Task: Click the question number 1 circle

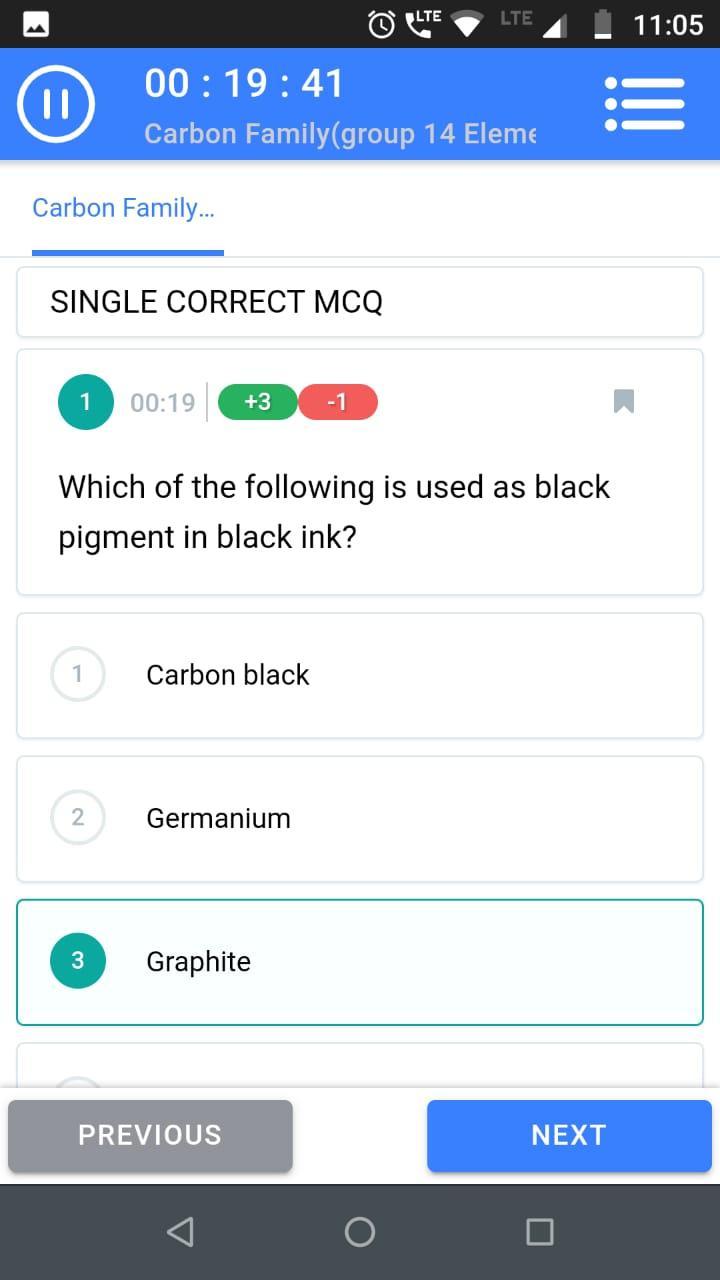Action: click(x=86, y=402)
